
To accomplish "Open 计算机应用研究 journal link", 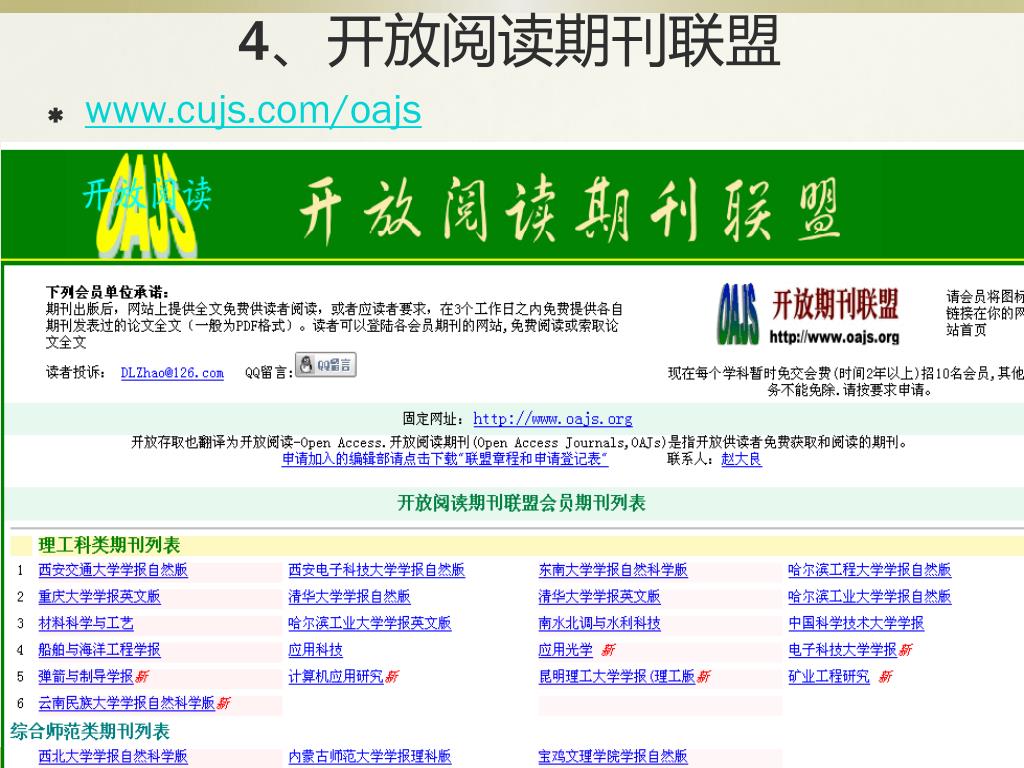I will click(336, 677).
